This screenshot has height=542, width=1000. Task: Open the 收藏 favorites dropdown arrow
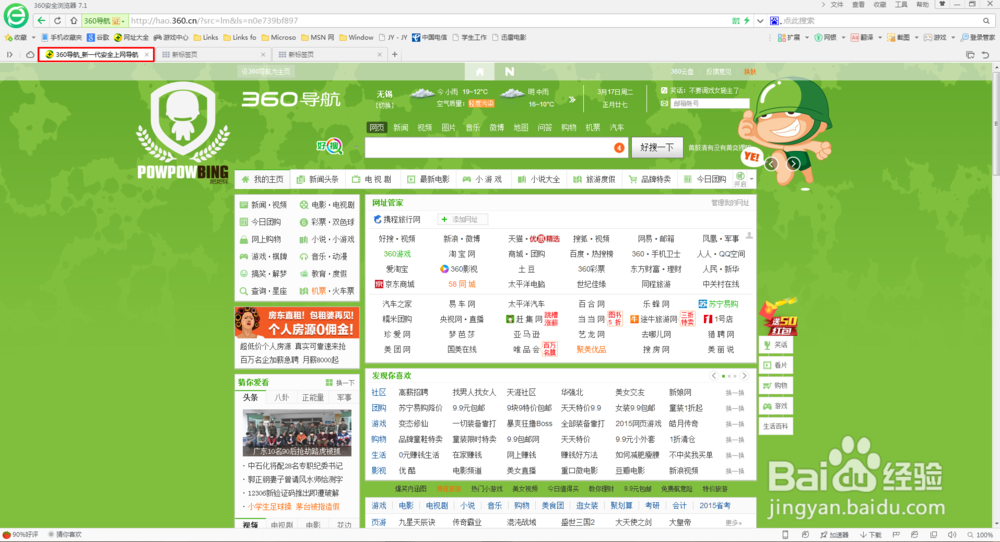coord(34,38)
